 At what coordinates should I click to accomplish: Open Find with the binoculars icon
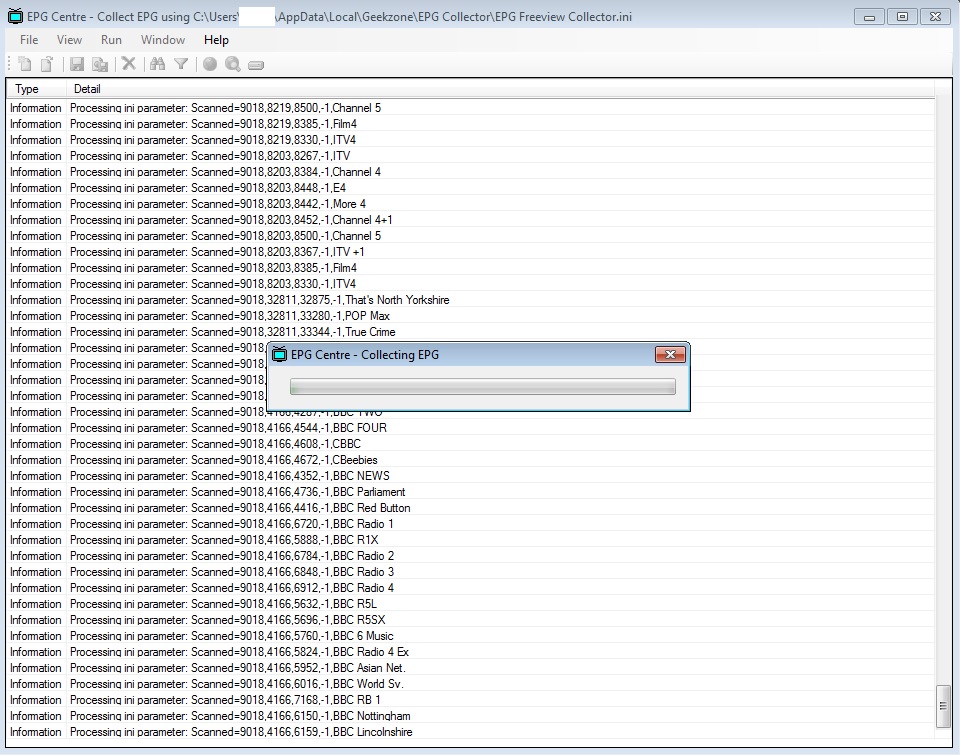(x=157, y=64)
